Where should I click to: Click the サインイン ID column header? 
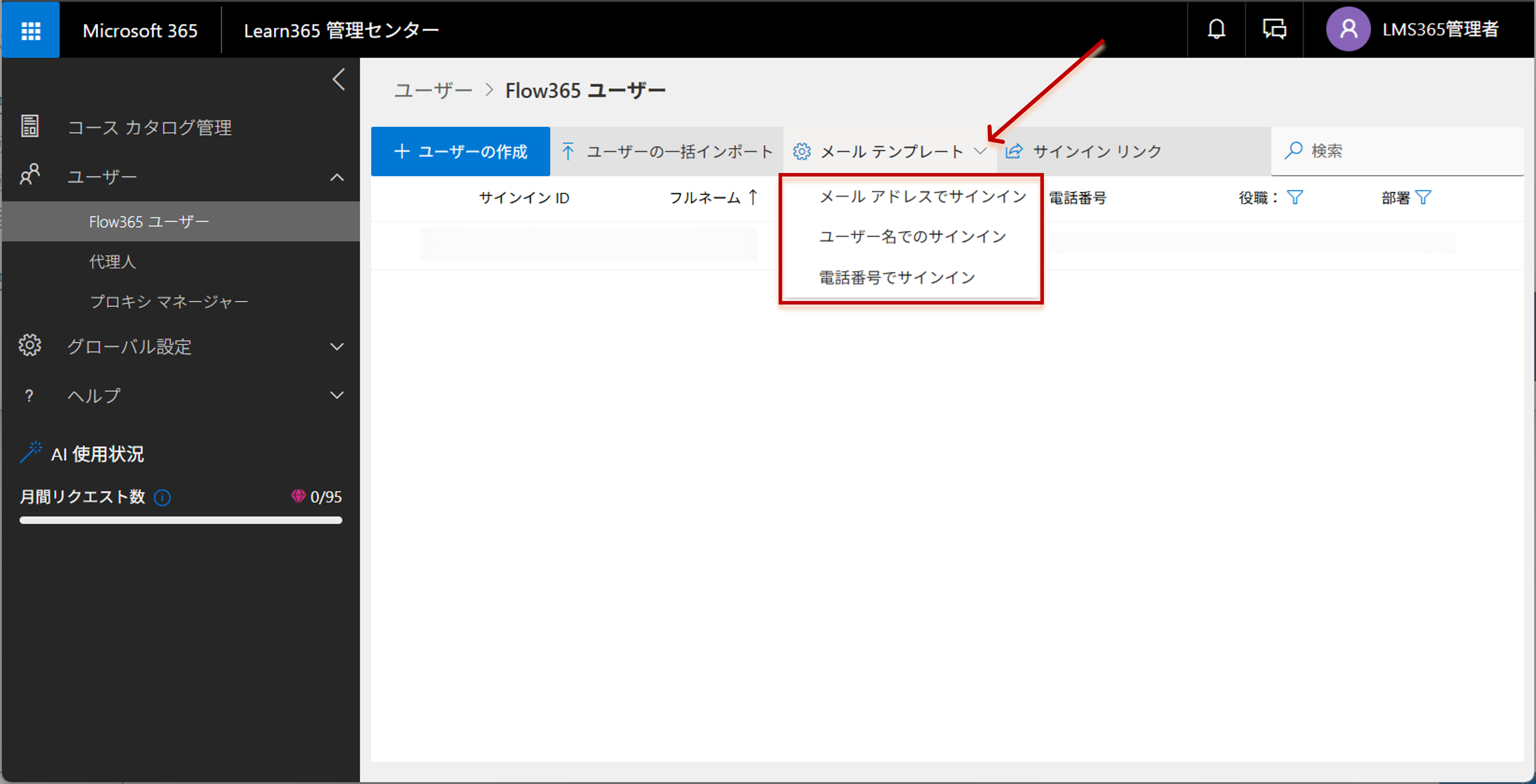coord(524,198)
